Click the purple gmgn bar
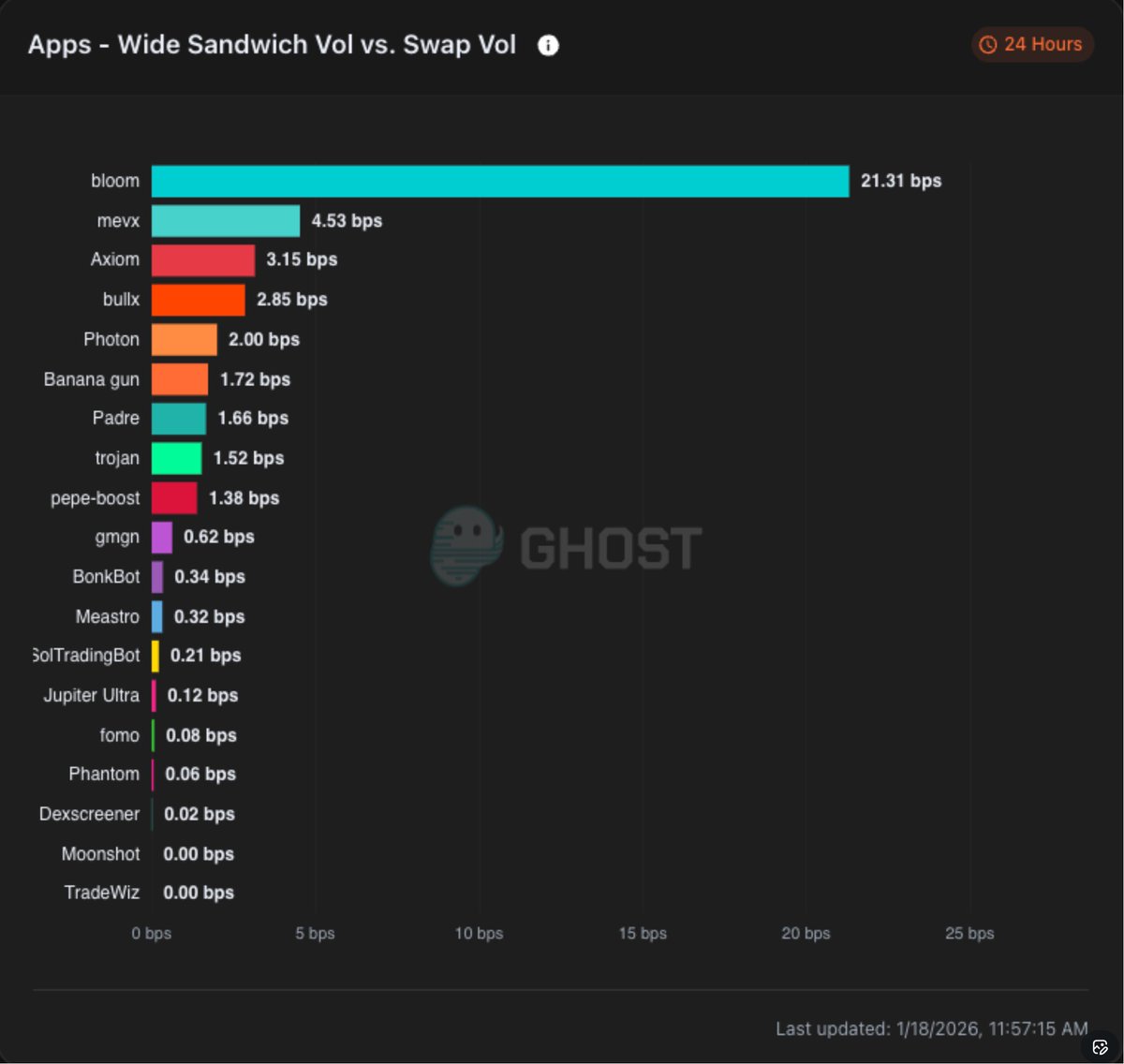This screenshot has height=1064, width=1124. pos(162,538)
